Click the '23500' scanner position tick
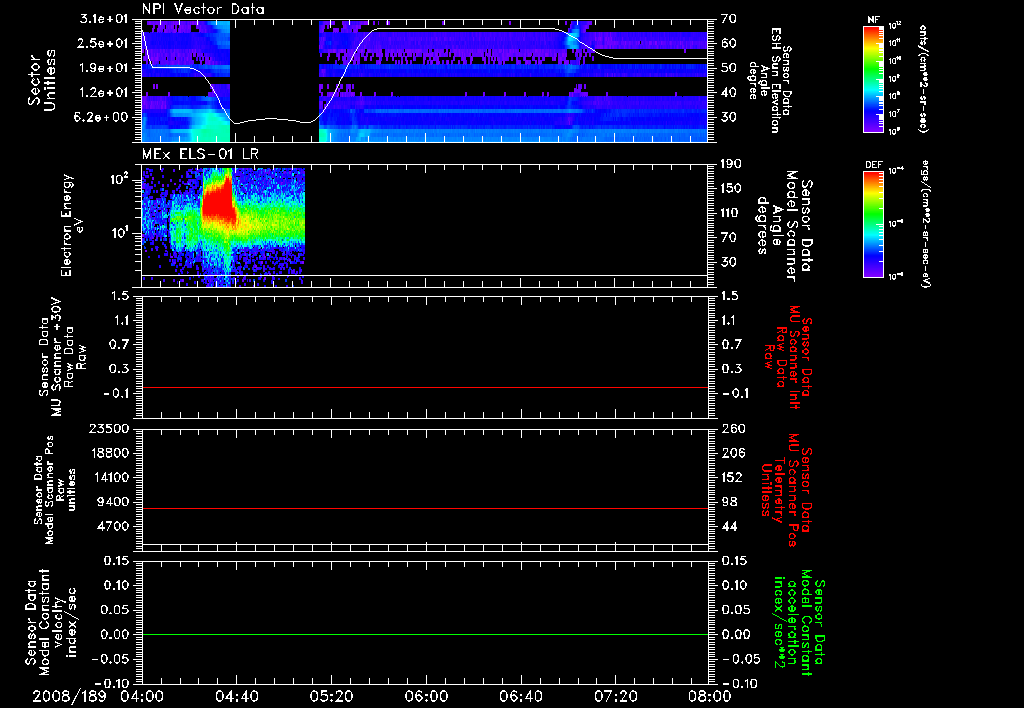 point(110,428)
